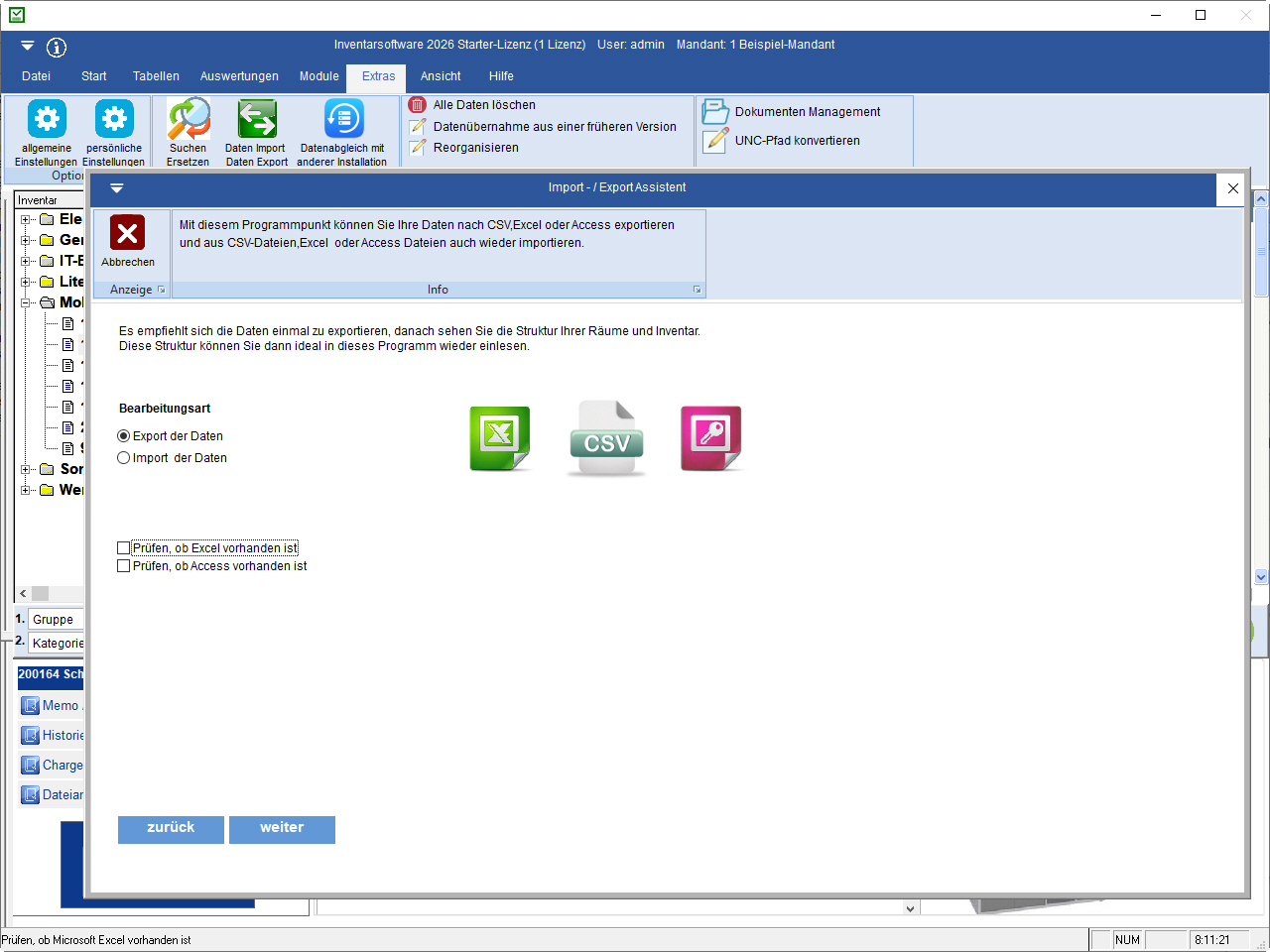This screenshot has width=1270, height=952.
Task: Expand the Anzeige group launcher
Action: tap(162, 290)
